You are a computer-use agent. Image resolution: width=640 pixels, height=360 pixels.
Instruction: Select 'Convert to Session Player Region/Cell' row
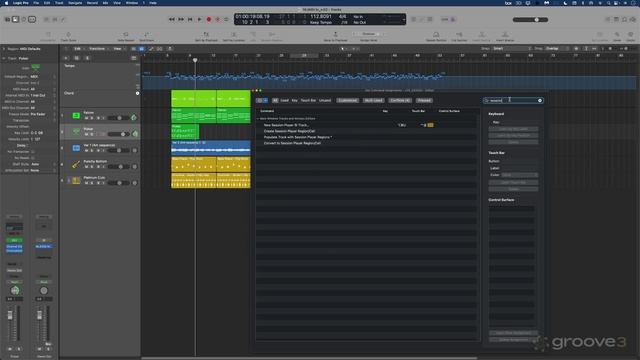tap(367, 143)
